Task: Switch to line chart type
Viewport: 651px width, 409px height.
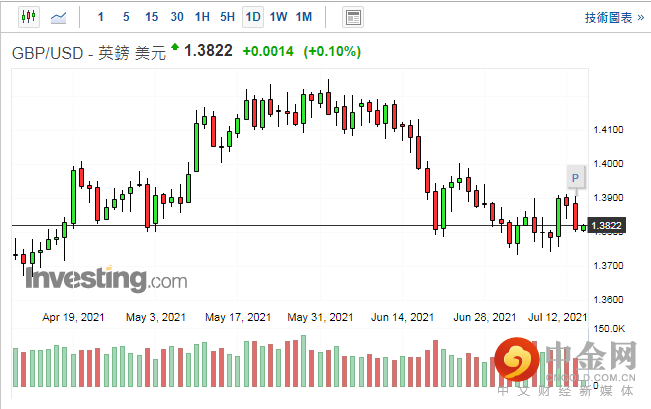Action: click(x=60, y=17)
